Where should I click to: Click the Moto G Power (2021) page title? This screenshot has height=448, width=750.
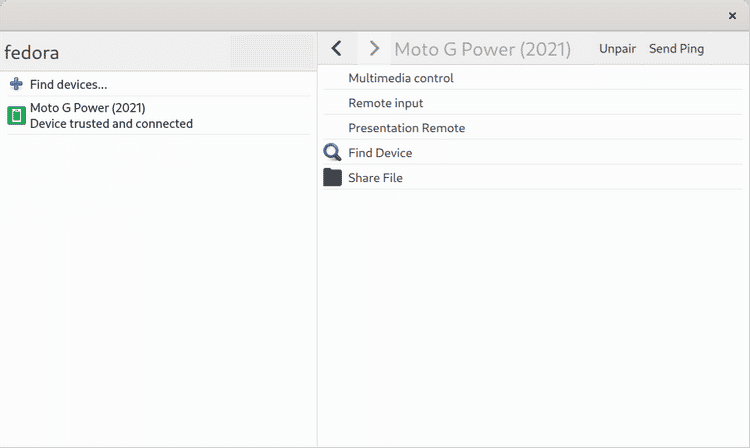[x=482, y=49]
